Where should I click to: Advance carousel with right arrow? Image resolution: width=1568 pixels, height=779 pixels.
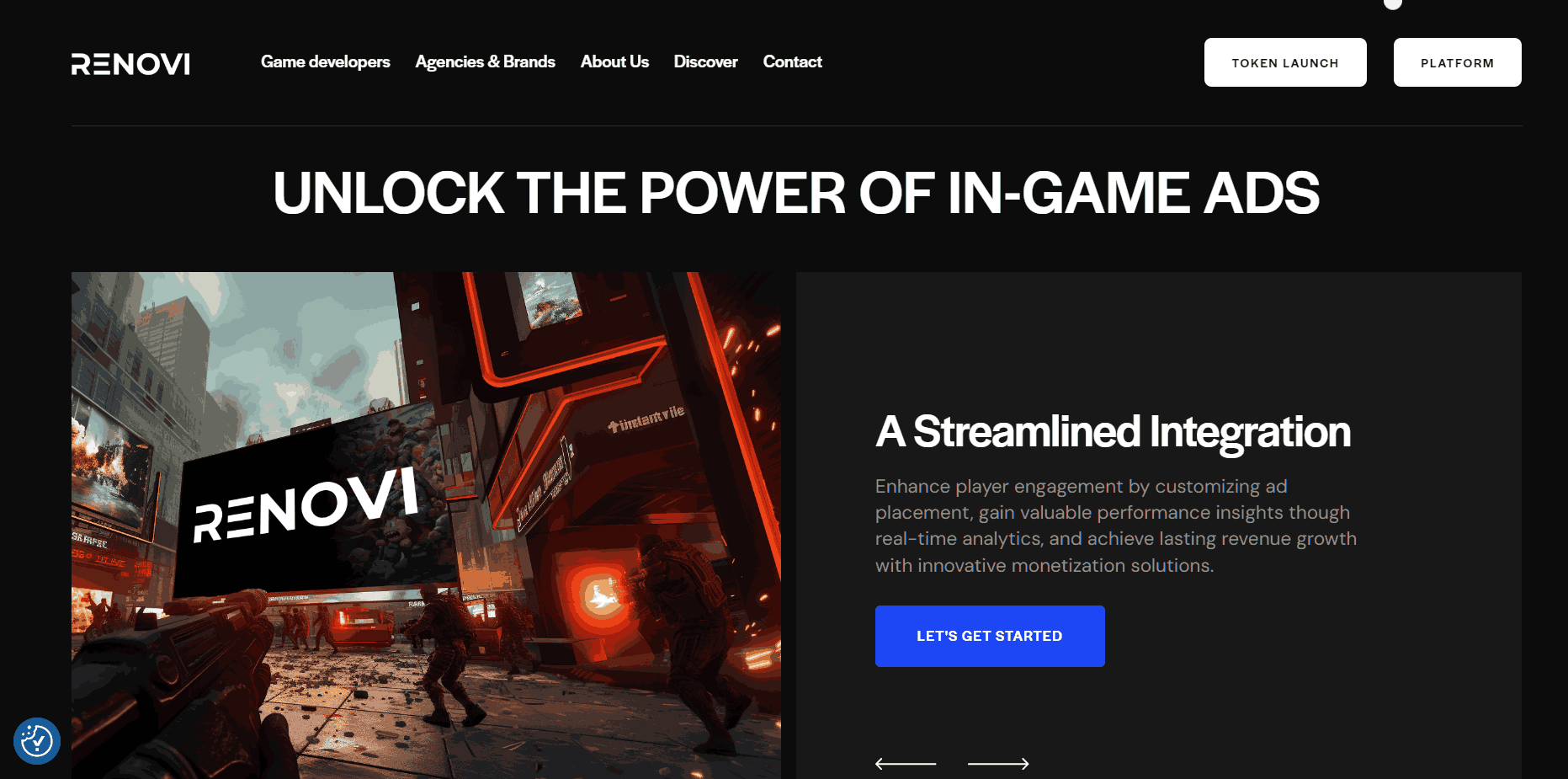pyautogui.click(x=998, y=763)
